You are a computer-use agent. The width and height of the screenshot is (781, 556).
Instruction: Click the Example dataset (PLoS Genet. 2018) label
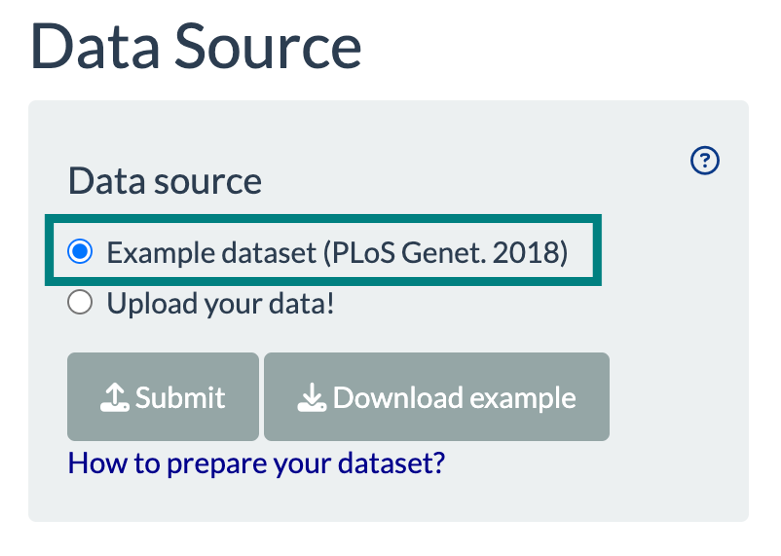337,253
